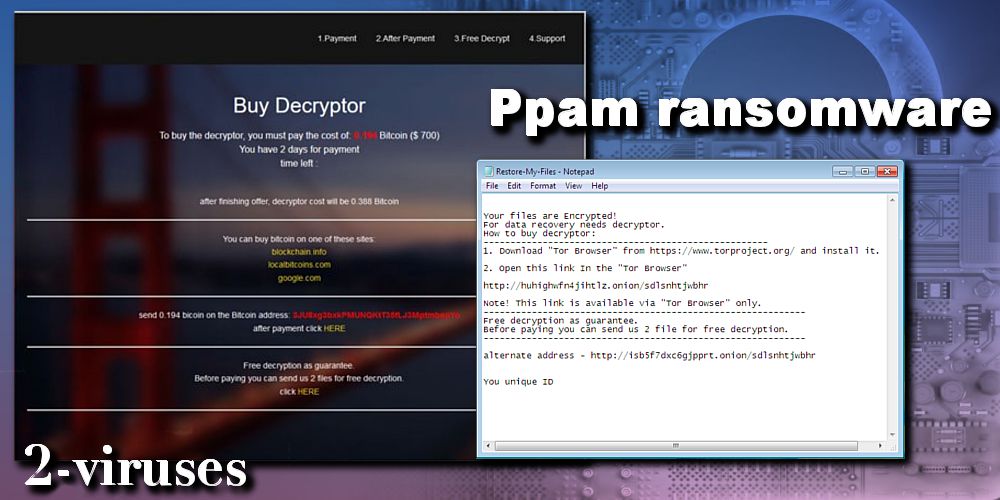Viewport: 1000px width, 500px height.
Task: Click HERE link for free decryption
Action: (308, 392)
